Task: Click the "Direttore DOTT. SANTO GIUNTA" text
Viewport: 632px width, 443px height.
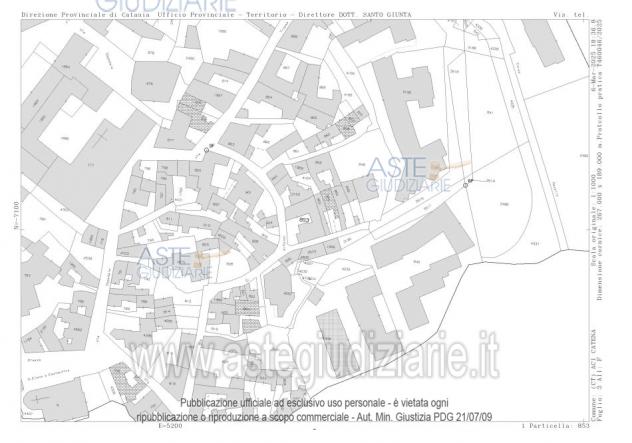Action: point(355,15)
